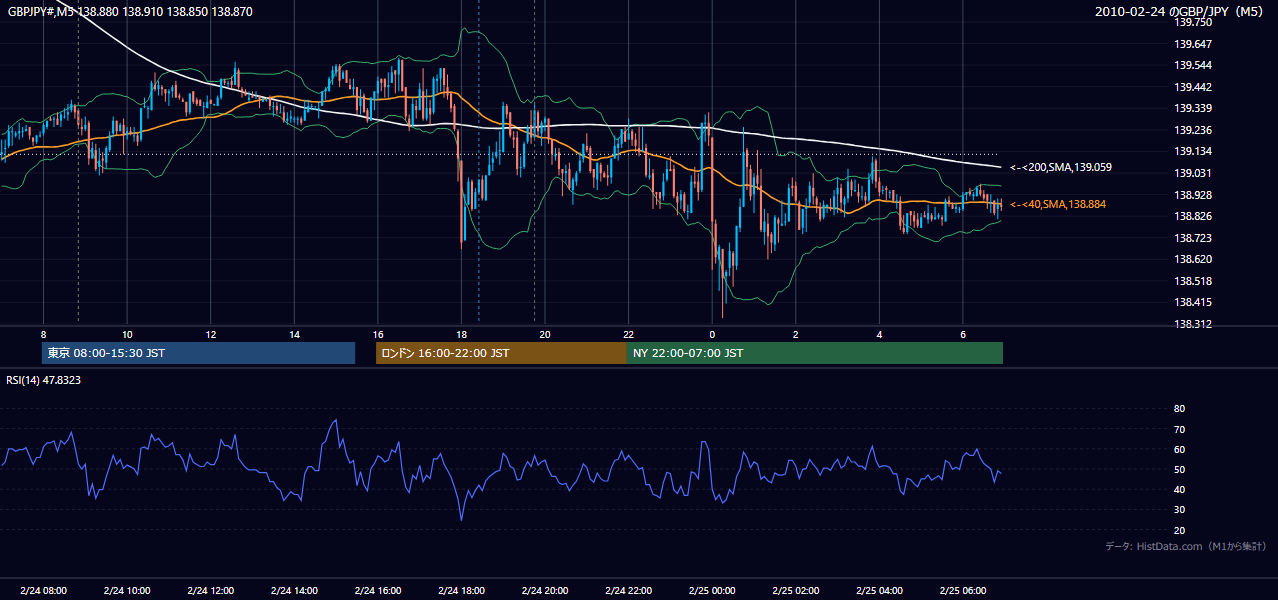The width and height of the screenshot is (1278, 600).
Task: Click hour label 14 under price chart
Action: click(x=294, y=334)
